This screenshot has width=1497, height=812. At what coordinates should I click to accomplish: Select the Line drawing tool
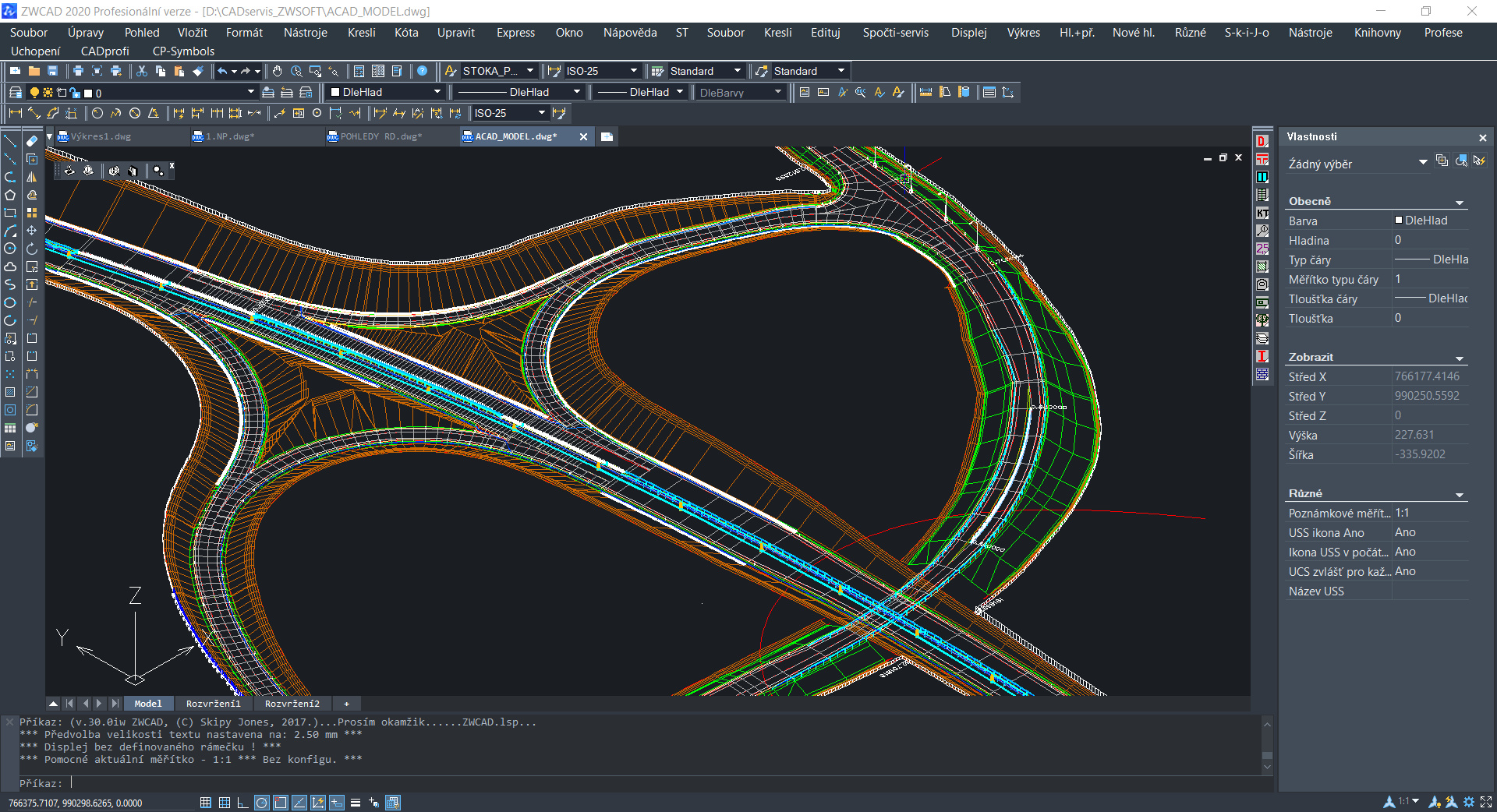click(10, 141)
